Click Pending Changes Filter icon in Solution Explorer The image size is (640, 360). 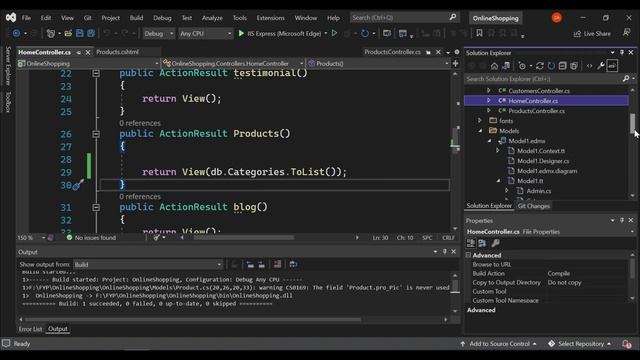[522, 66]
